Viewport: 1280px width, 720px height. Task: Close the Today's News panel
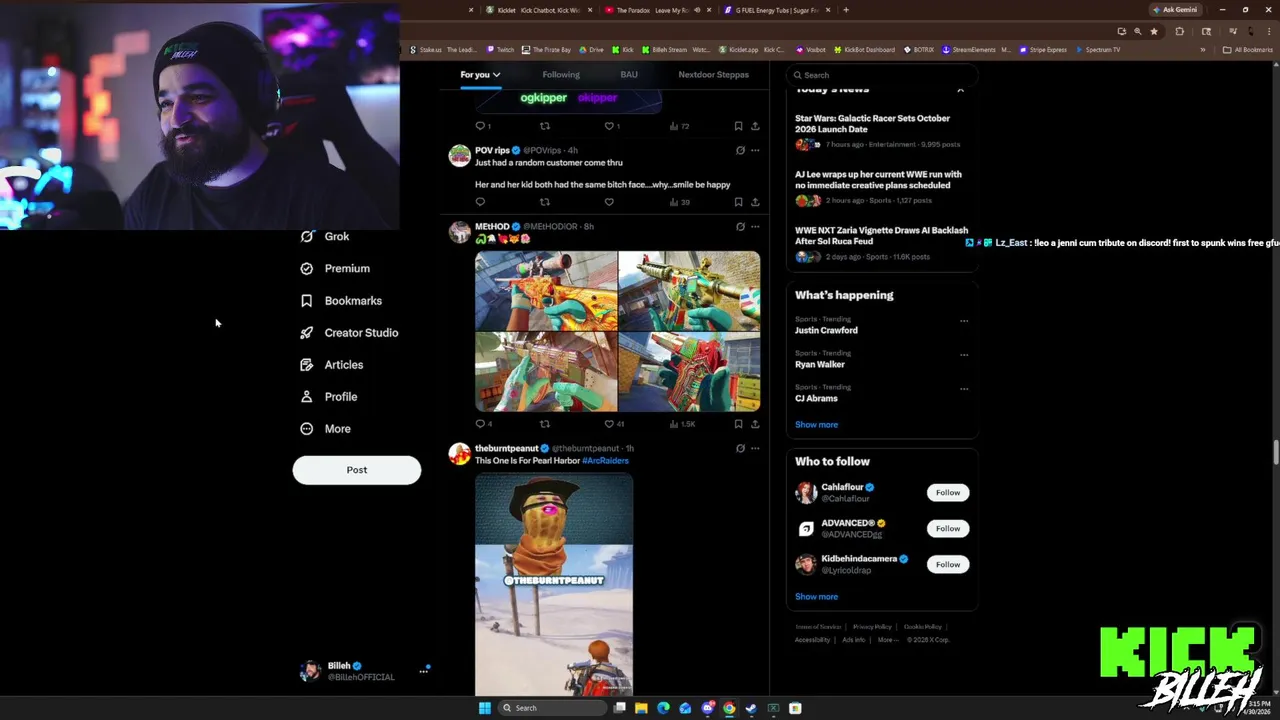(960, 90)
